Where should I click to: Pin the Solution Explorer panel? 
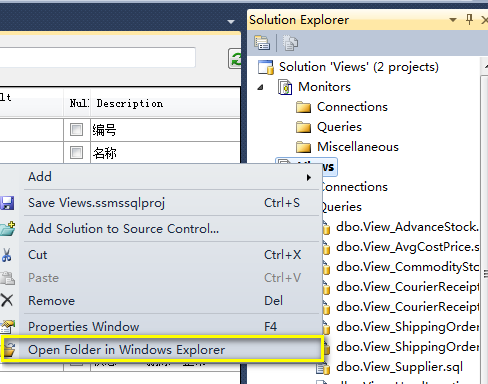coord(469,19)
